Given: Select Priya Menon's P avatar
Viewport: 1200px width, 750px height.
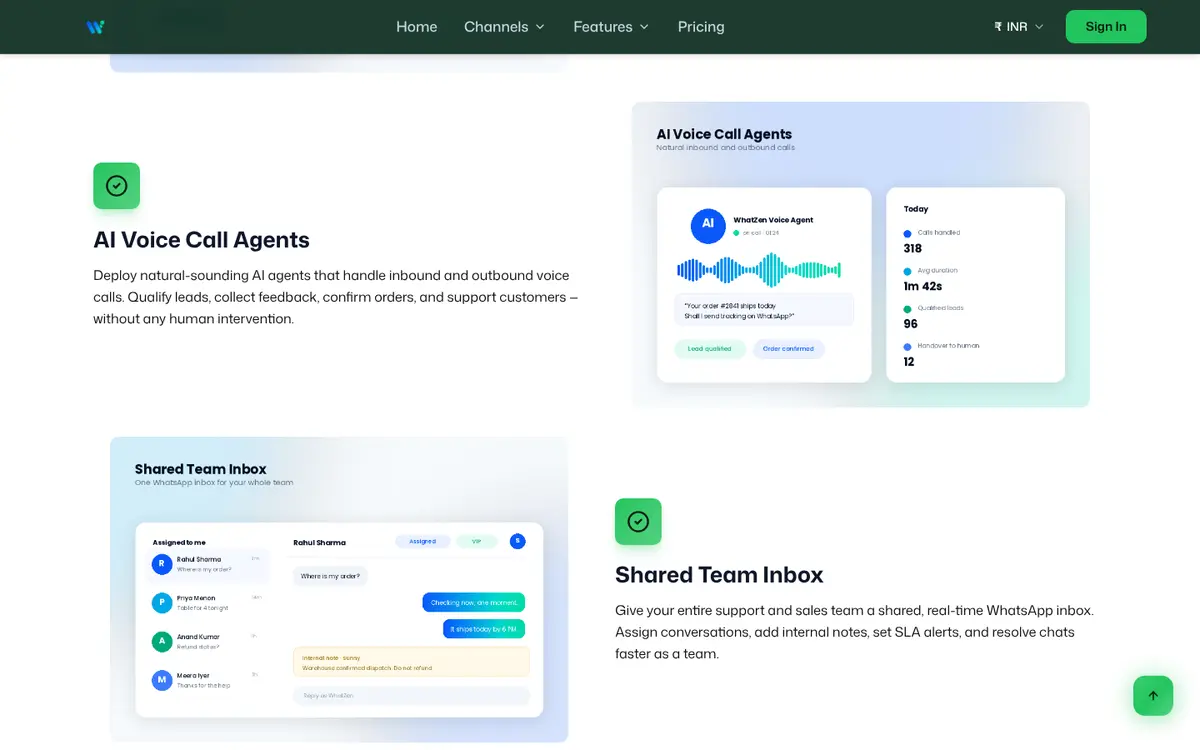Looking at the screenshot, I should pos(161,603).
